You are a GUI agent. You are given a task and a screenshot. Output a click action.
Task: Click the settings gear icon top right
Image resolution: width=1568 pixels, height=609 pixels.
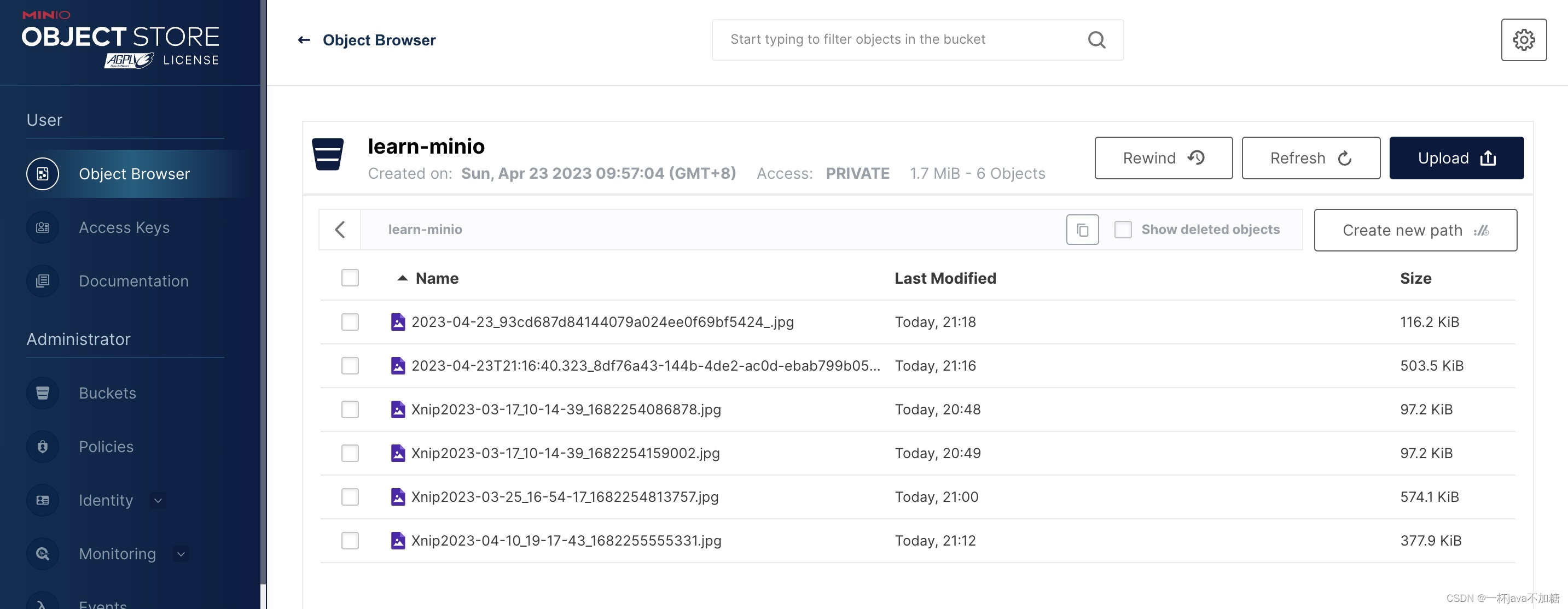[1524, 39]
